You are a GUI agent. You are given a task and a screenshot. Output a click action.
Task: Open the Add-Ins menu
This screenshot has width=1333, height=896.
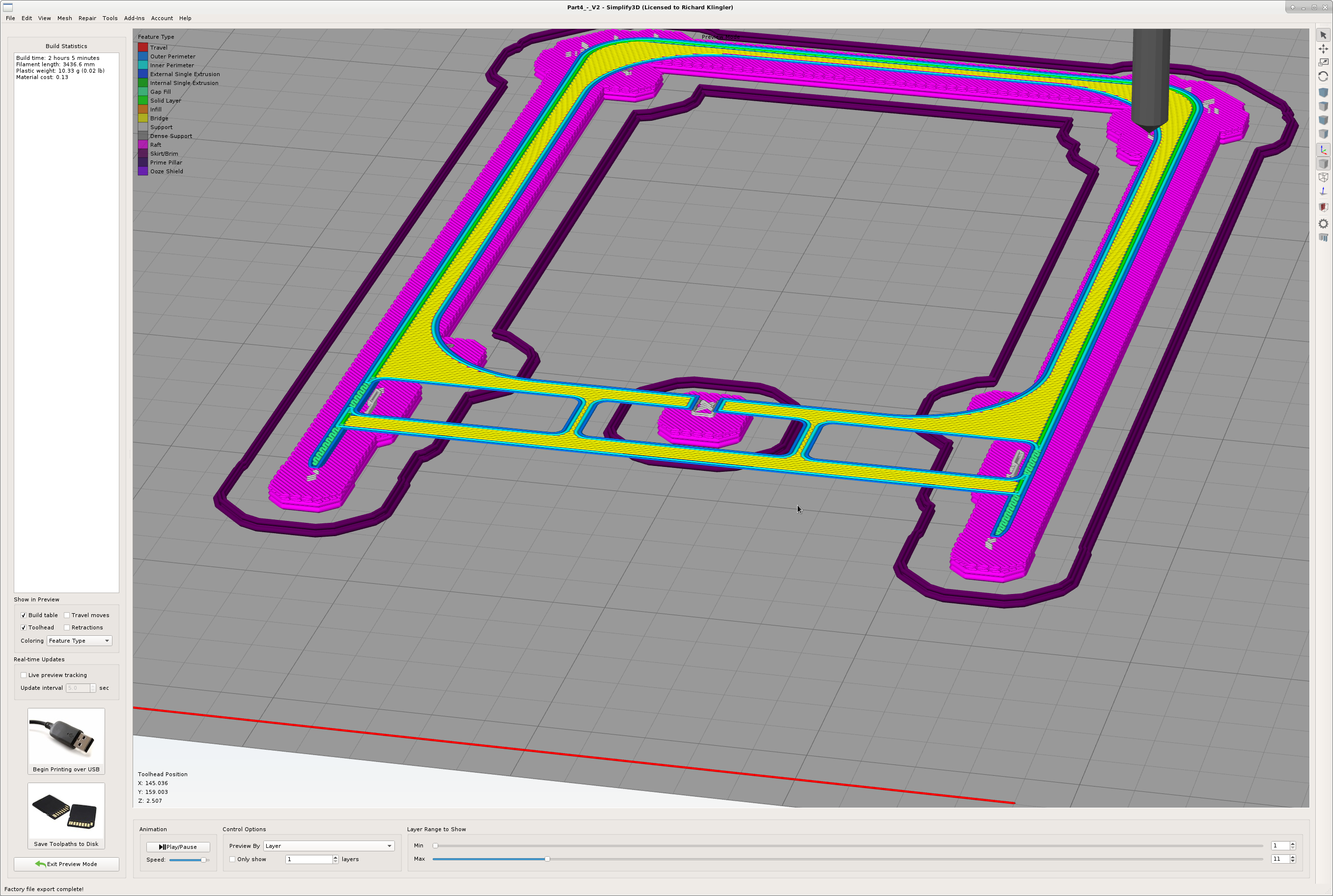click(x=134, y=18)
